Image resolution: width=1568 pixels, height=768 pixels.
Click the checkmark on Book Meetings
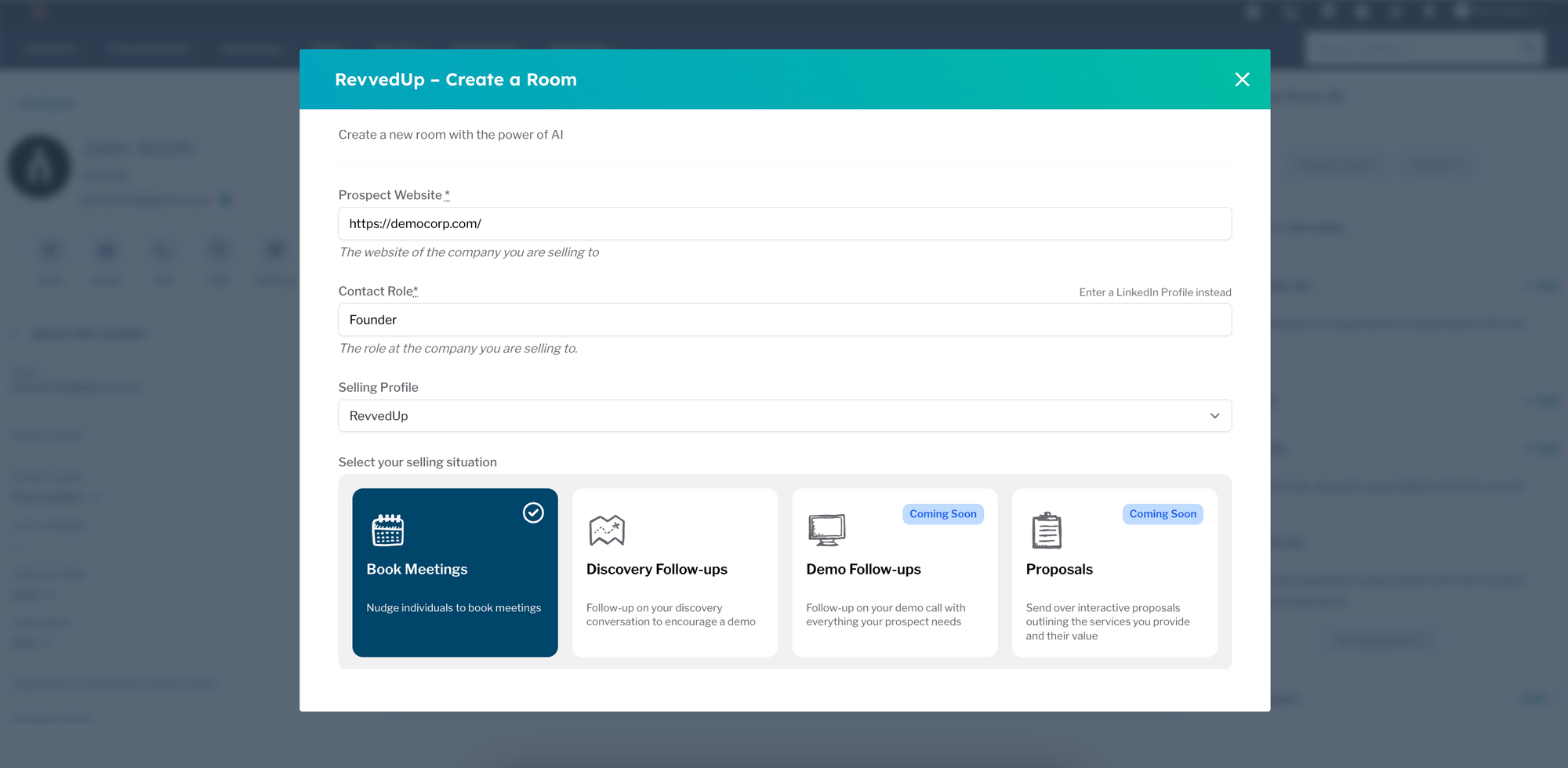tap(533, 513)
